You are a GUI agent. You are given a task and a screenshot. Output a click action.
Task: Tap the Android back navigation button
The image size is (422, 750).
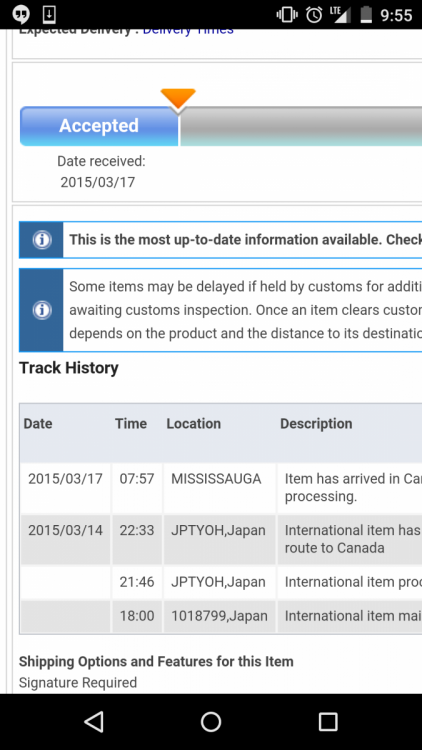click(94, 721)
